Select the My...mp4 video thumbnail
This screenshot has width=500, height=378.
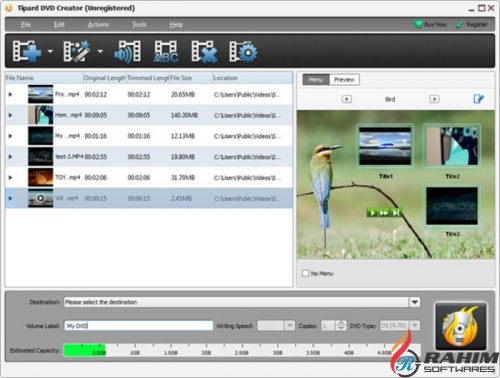40,136
